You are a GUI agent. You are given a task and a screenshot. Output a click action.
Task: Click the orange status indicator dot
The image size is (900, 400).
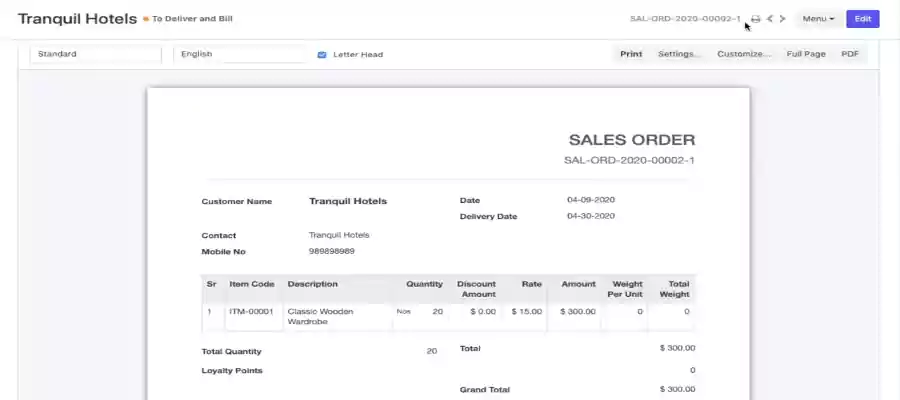click(146, 19)
